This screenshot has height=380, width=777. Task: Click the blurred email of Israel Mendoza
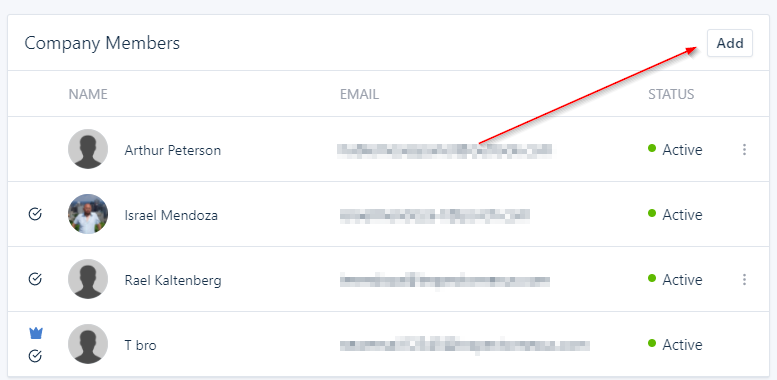tap(435, 215)
